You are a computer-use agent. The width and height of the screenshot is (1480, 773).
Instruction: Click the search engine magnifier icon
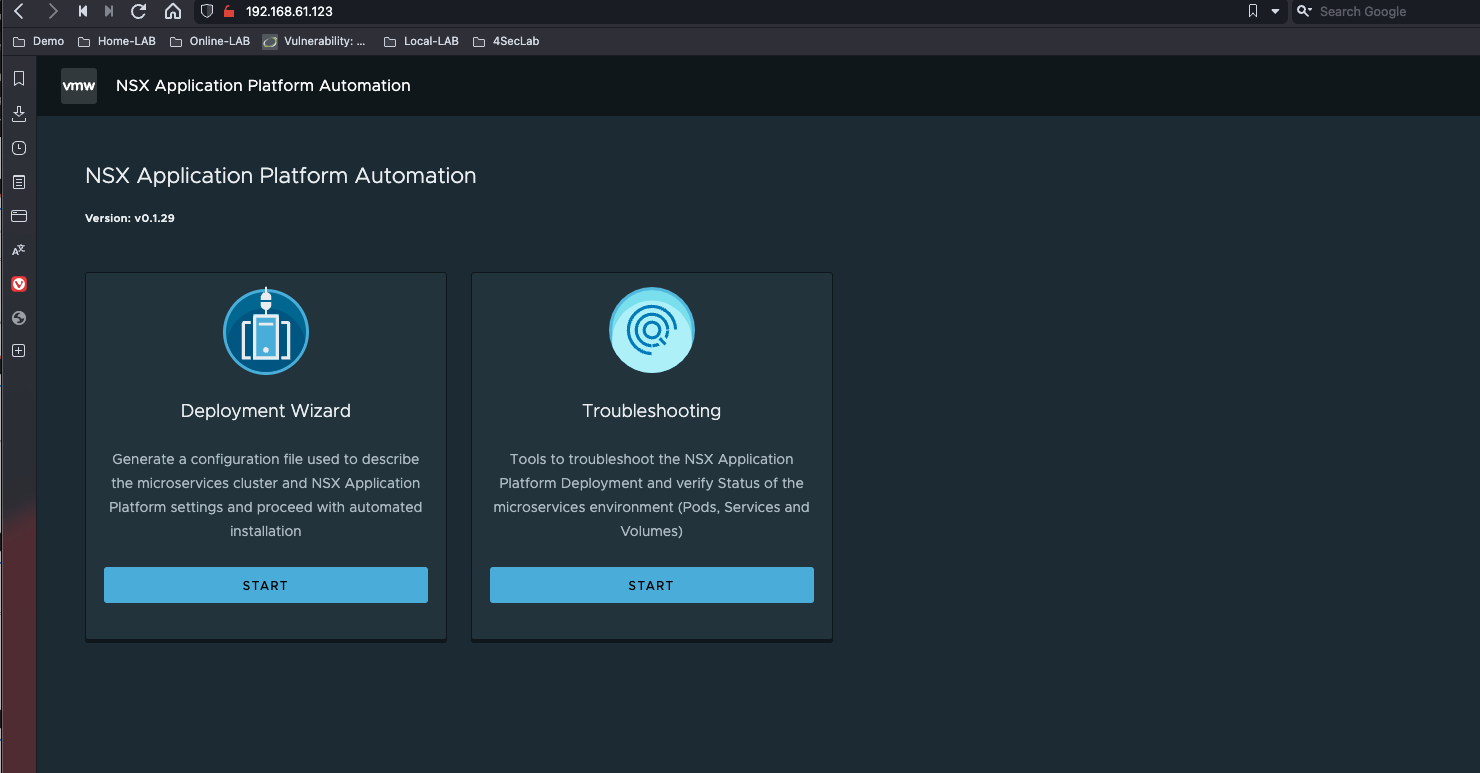[x=1304, y=12]
